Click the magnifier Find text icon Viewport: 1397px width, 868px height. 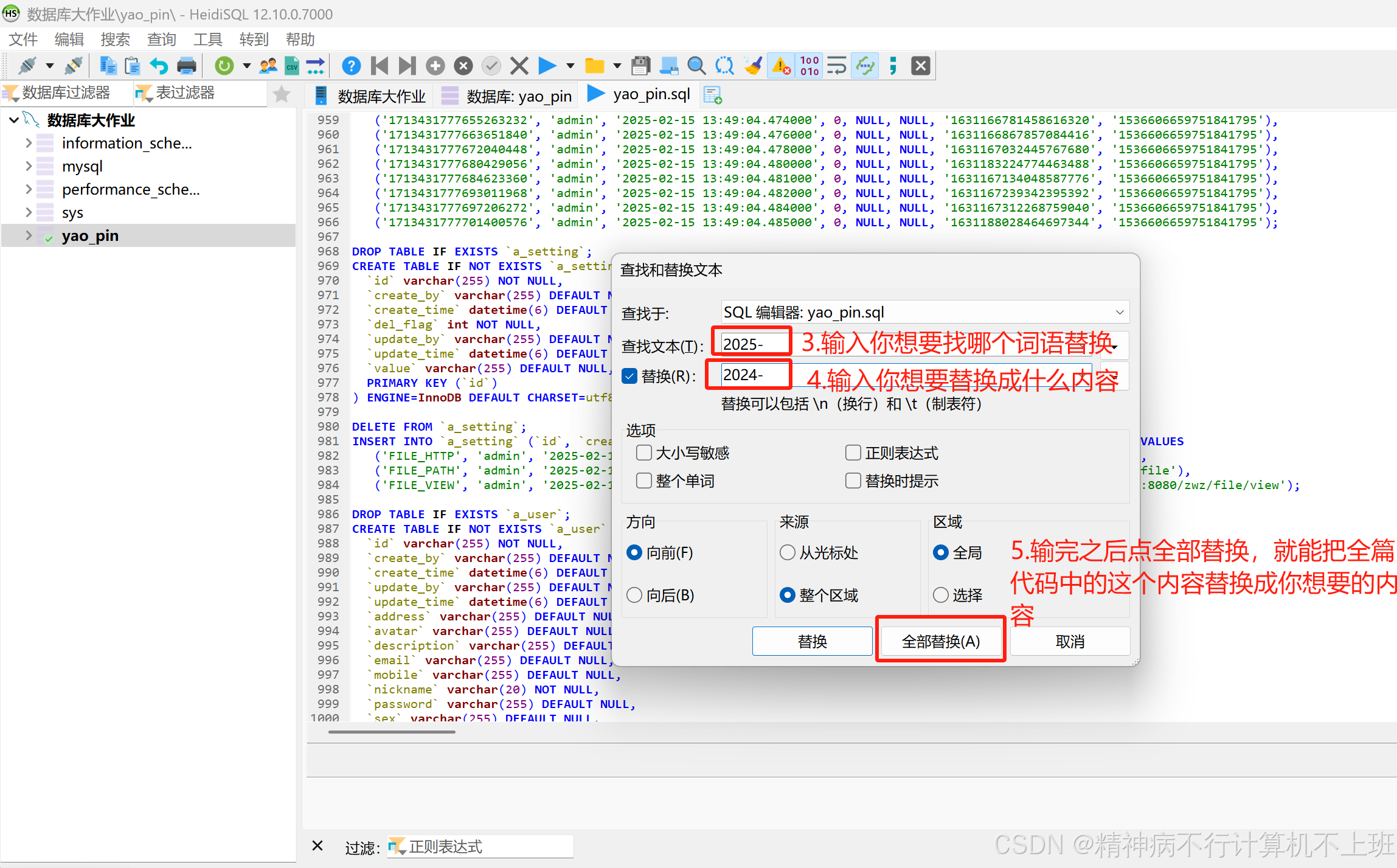tap(696, 66)
